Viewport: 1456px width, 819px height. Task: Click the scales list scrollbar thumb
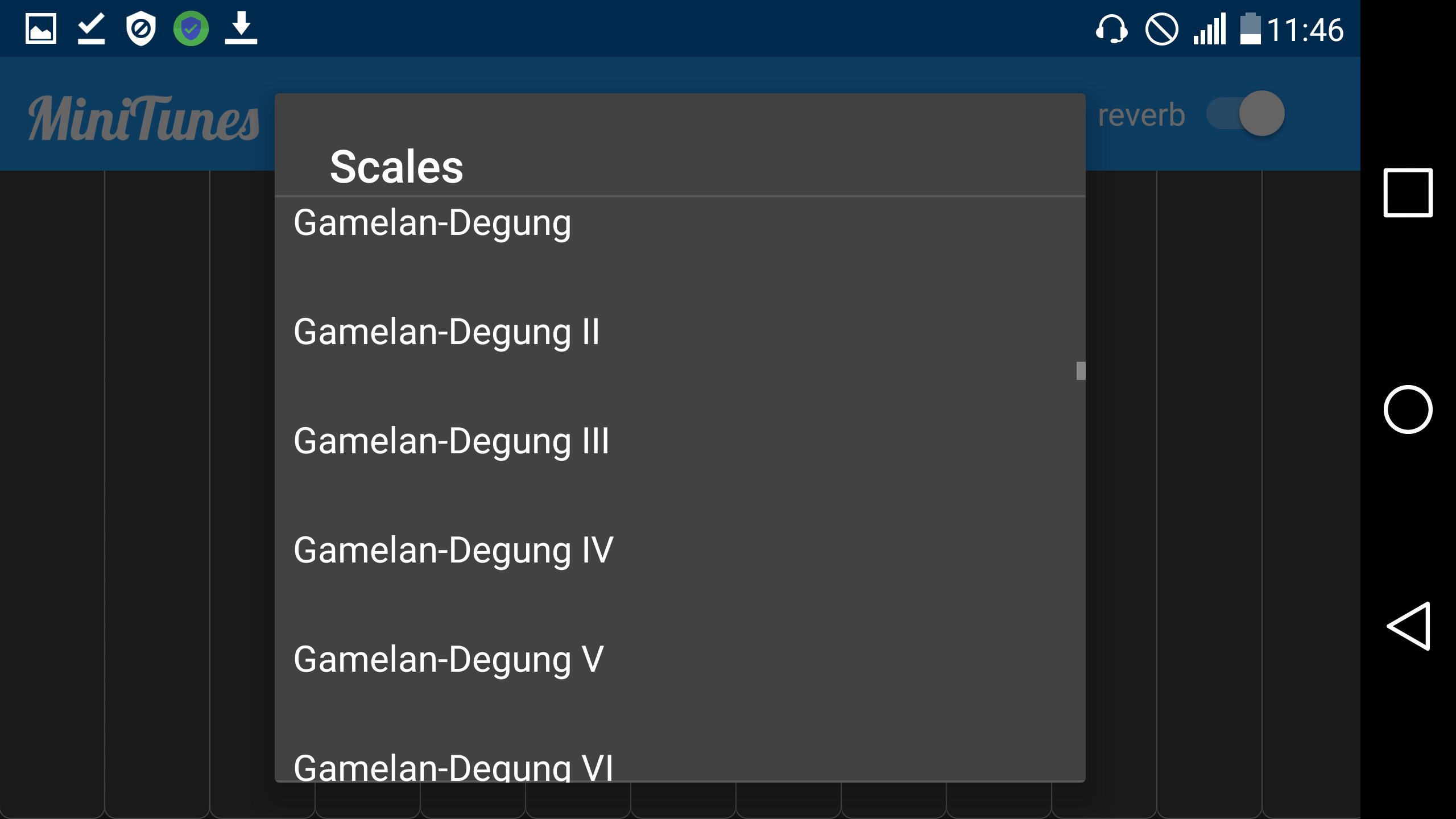[1081, 371]
